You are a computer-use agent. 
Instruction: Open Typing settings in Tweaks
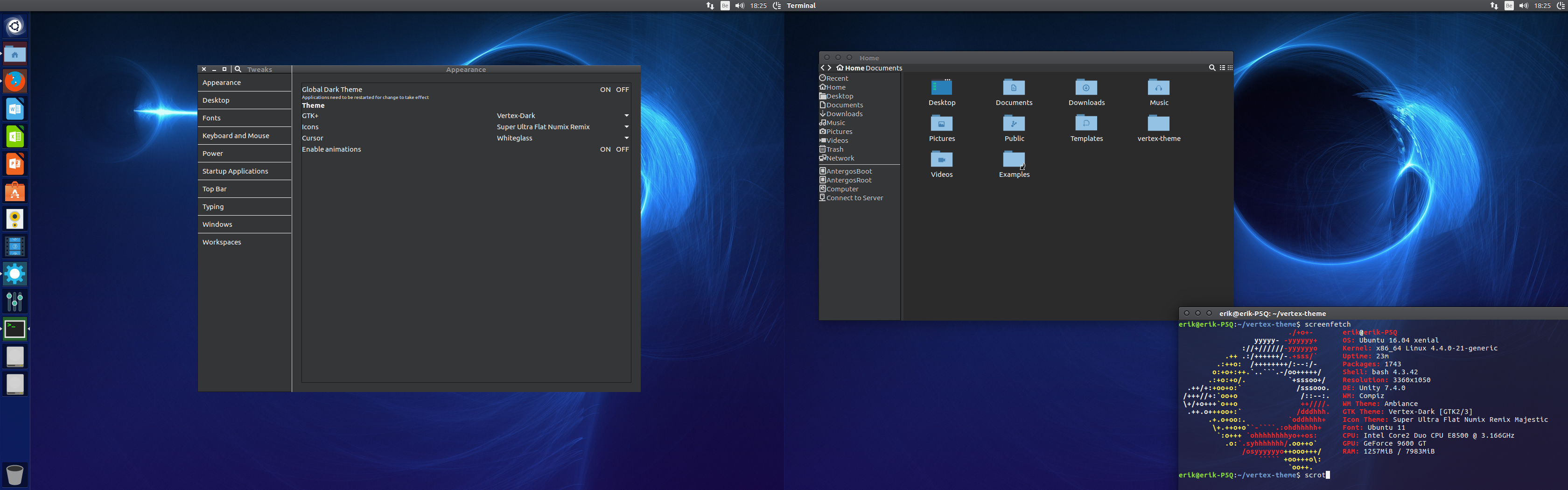pyautogui.click(x=245, y=206)
